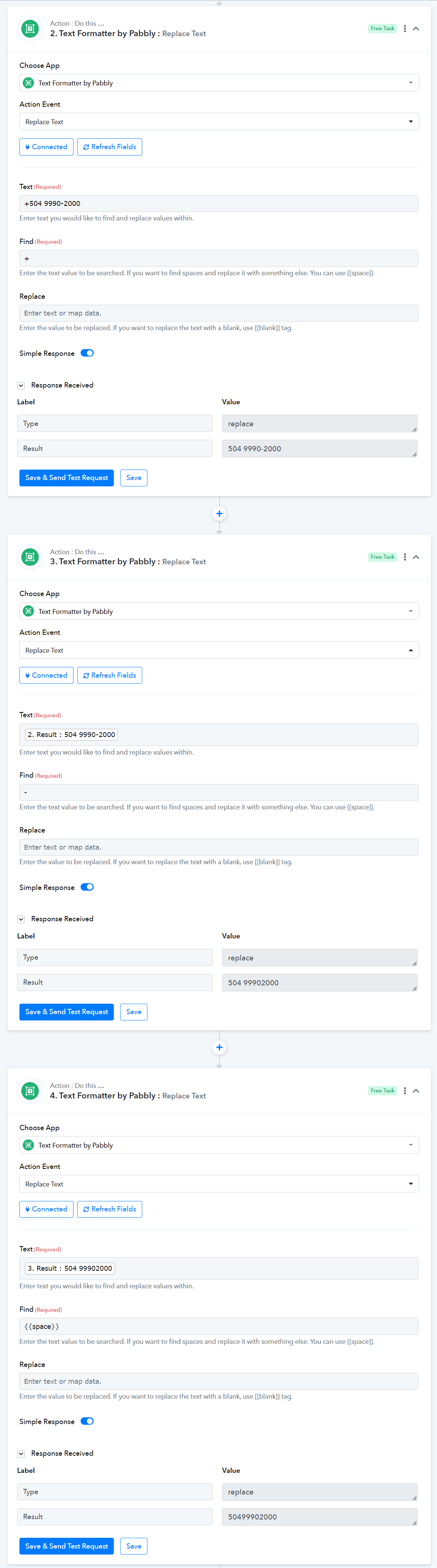The width and height of the screenshot is (437, 1568).
Task: Click Refresh Fields in step 2
Action: [x=110, y=147]
